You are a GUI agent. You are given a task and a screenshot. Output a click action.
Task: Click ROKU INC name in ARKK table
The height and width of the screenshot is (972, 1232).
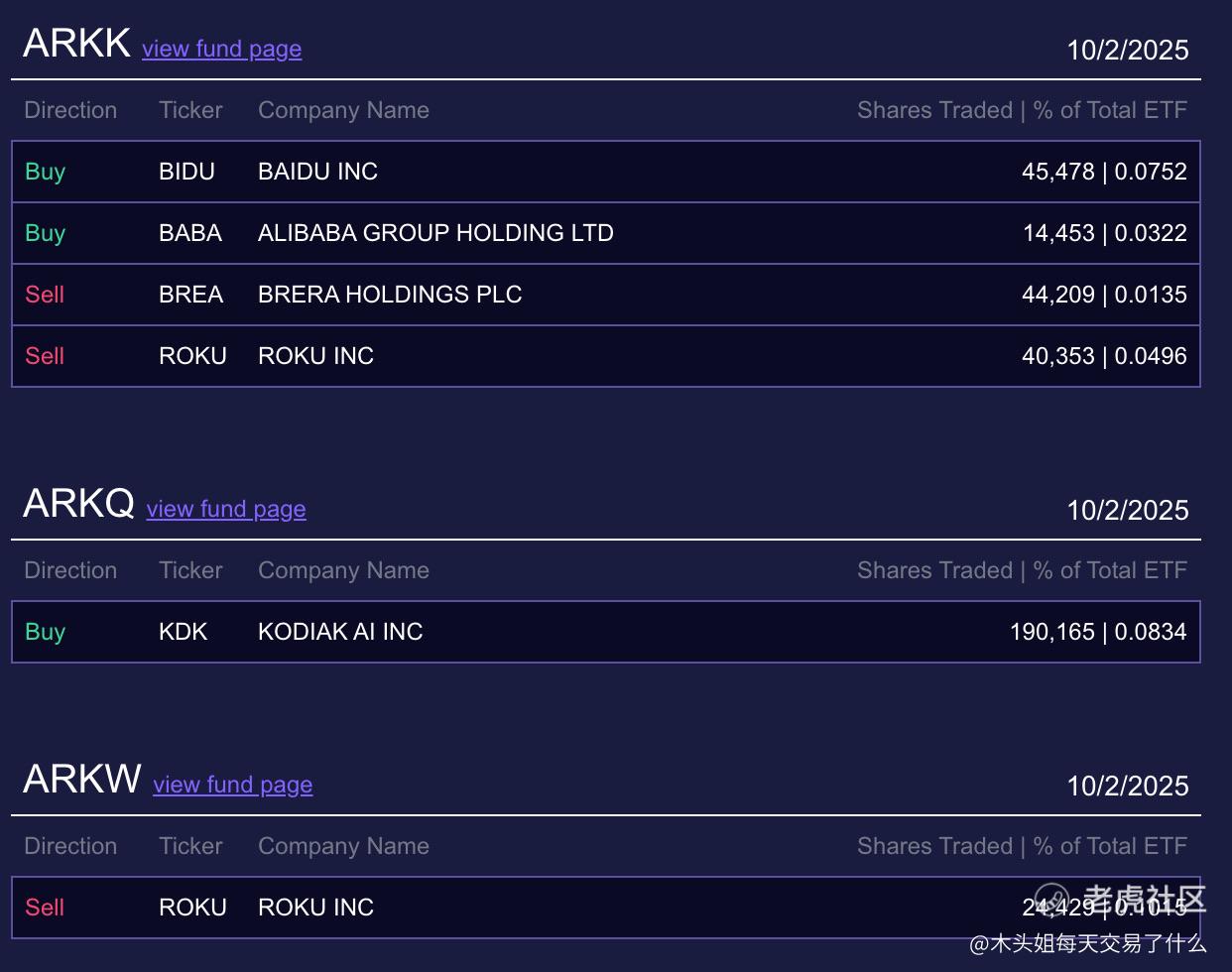(315, 356)
